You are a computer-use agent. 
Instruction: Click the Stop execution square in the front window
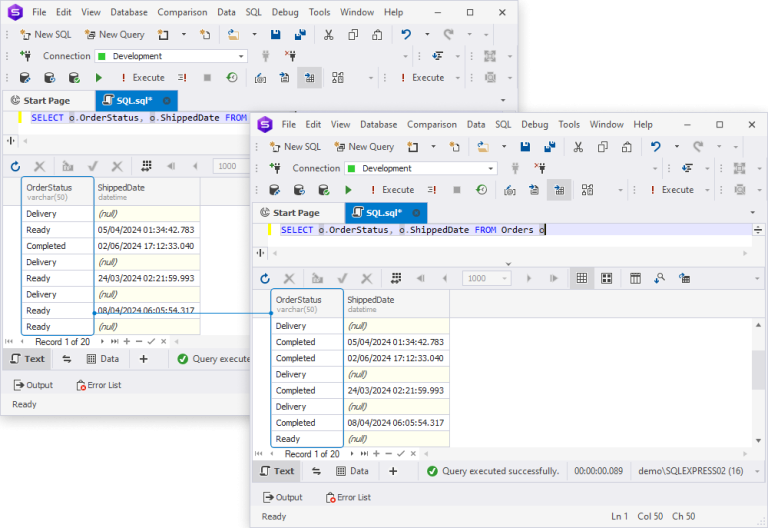[x=457, y=190]
